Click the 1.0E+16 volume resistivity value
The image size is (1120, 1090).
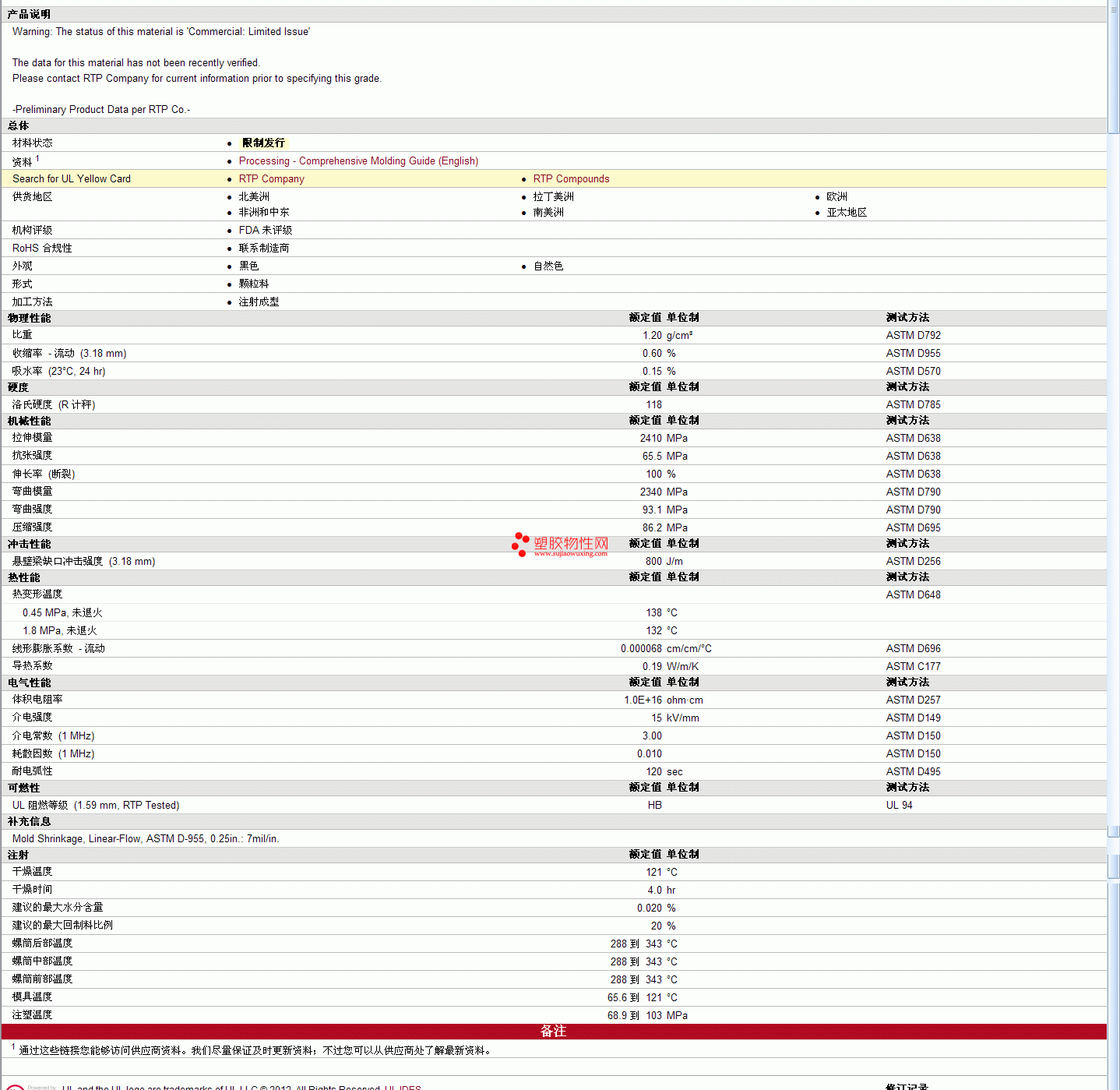pos(643,700)
